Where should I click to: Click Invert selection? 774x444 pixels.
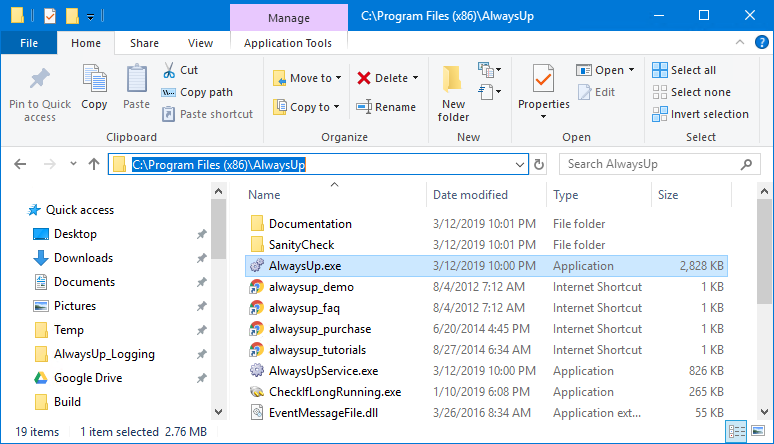700,114
